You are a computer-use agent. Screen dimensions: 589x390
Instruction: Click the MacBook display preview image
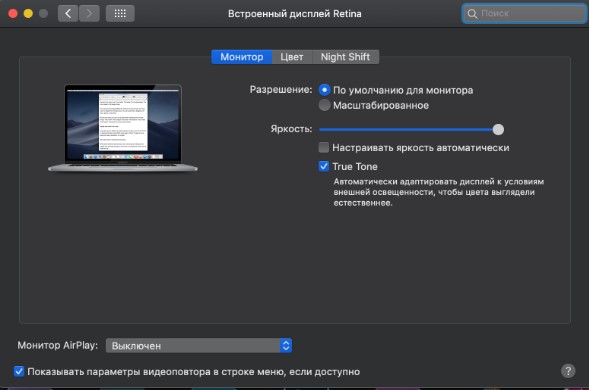pos(123,128)
